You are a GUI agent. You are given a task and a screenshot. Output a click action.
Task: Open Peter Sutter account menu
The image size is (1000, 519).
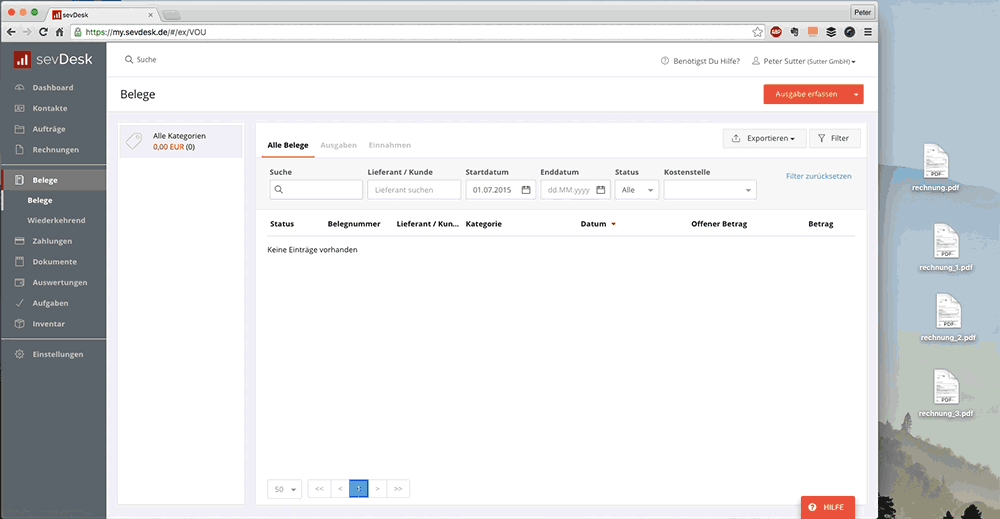(804, 61)
